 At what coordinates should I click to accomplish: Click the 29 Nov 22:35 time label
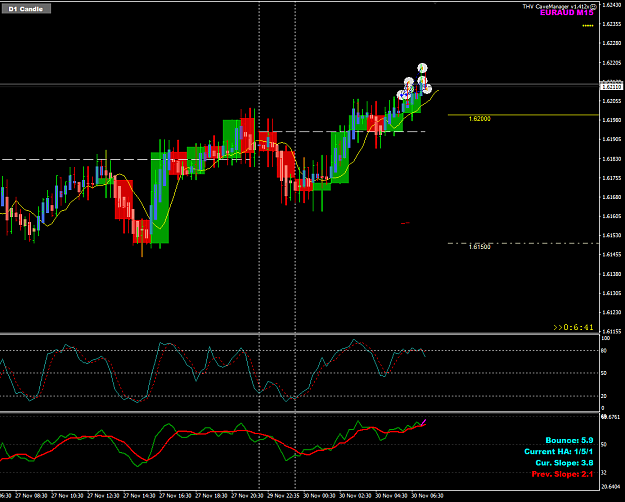[x=283, y=496]
